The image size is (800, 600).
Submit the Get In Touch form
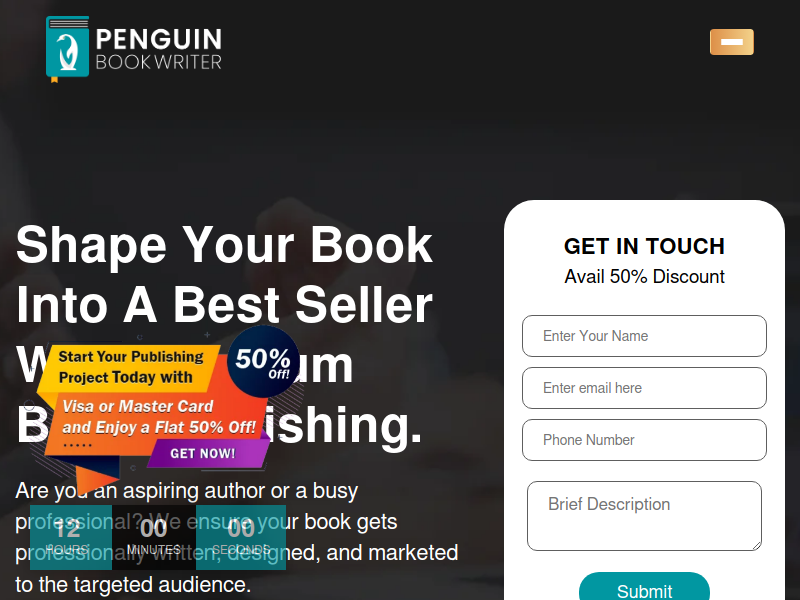(644, 590)
